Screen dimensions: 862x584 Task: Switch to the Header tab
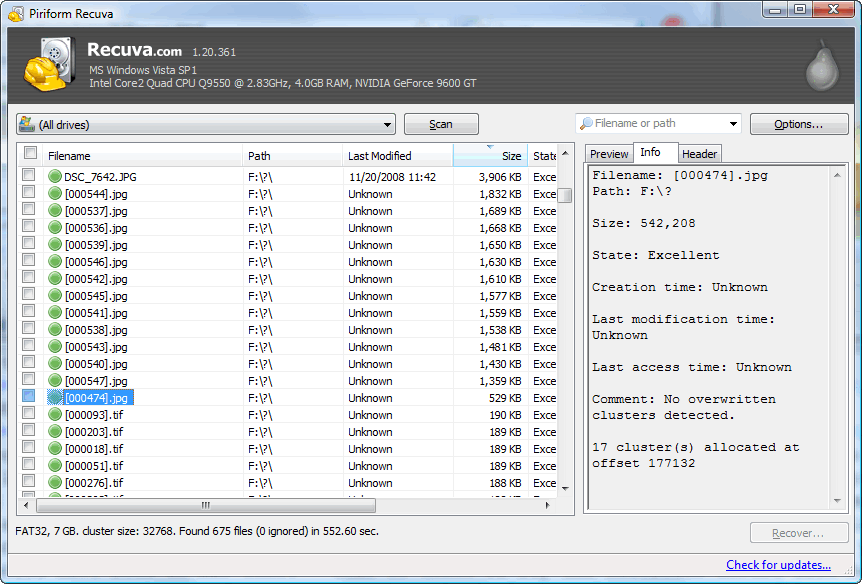click(x=699, y=154)
